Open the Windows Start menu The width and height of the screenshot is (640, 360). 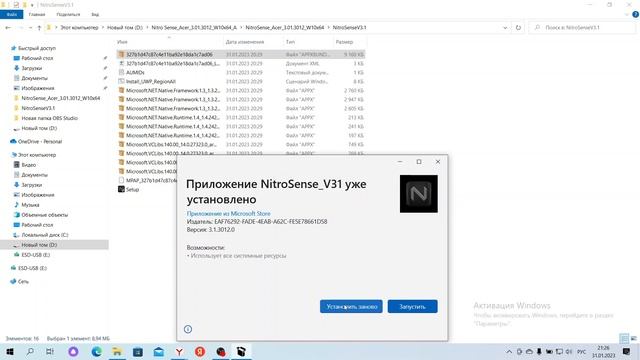10,352
